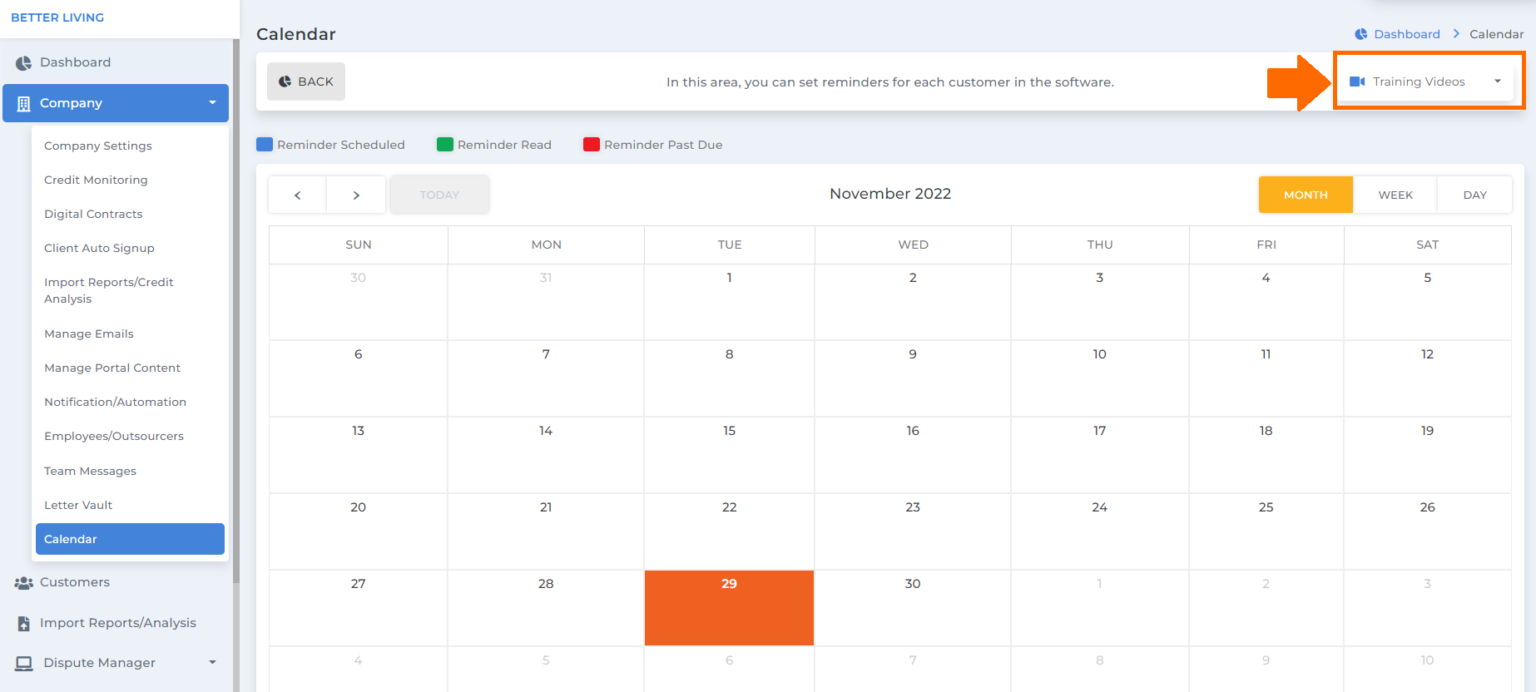
Task: Open Company Settings from the sidebar menu
Action: click(97, 145)
